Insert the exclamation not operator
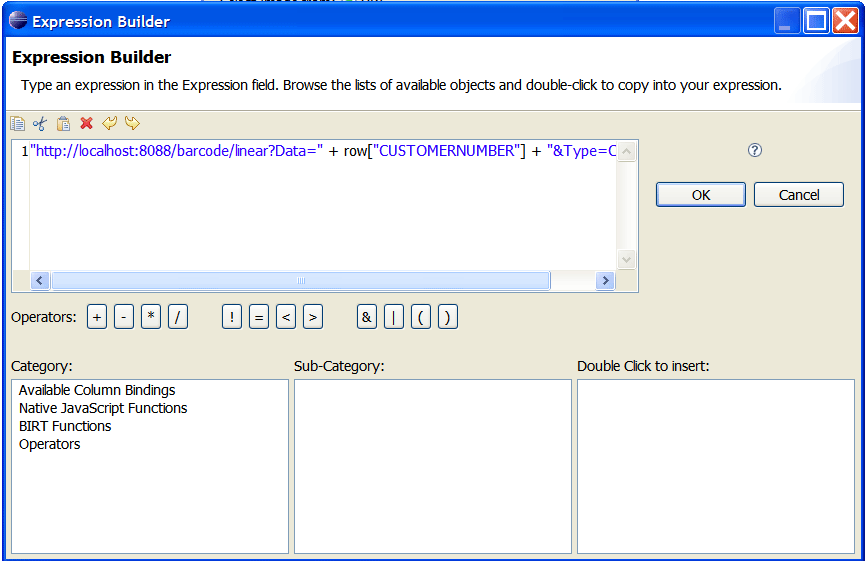The height and width of the screenshot is (561, 866). (232, 317)
